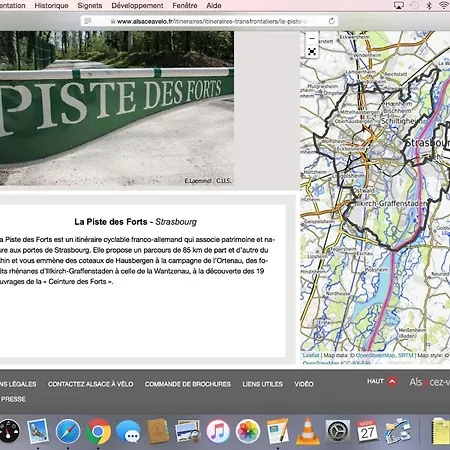Reload the page with the refresh icon
The image size is (450, 450).
click(331, 21)
